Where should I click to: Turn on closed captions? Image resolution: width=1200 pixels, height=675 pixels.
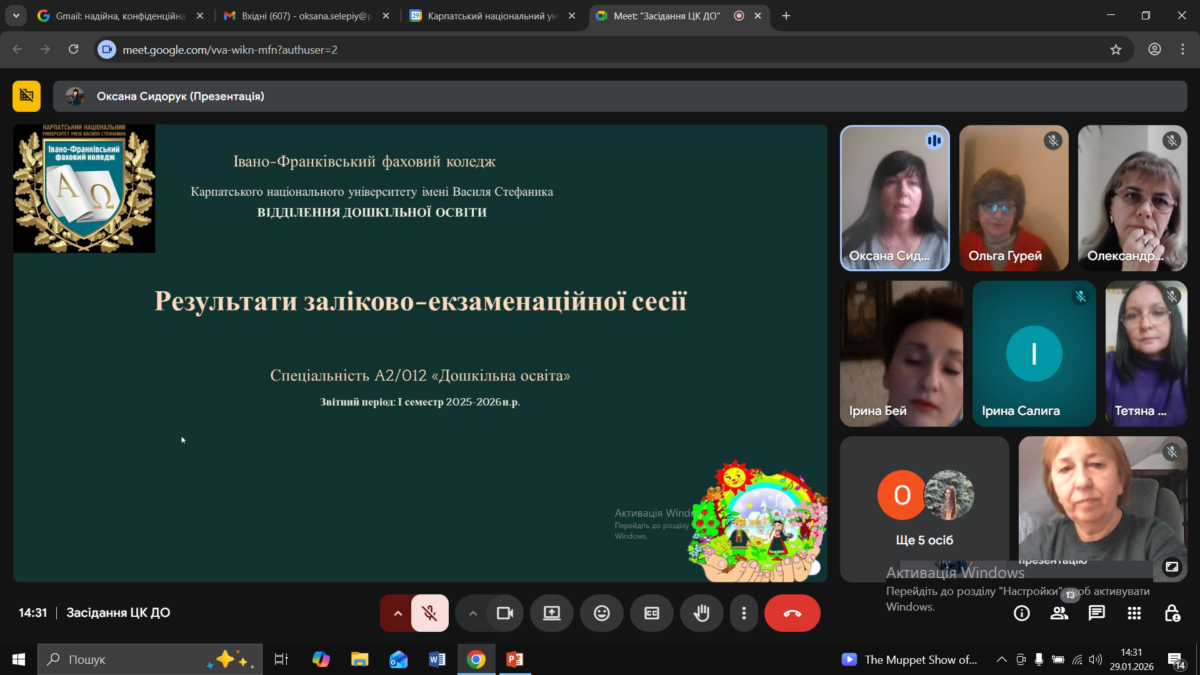[x=651, y=613]
